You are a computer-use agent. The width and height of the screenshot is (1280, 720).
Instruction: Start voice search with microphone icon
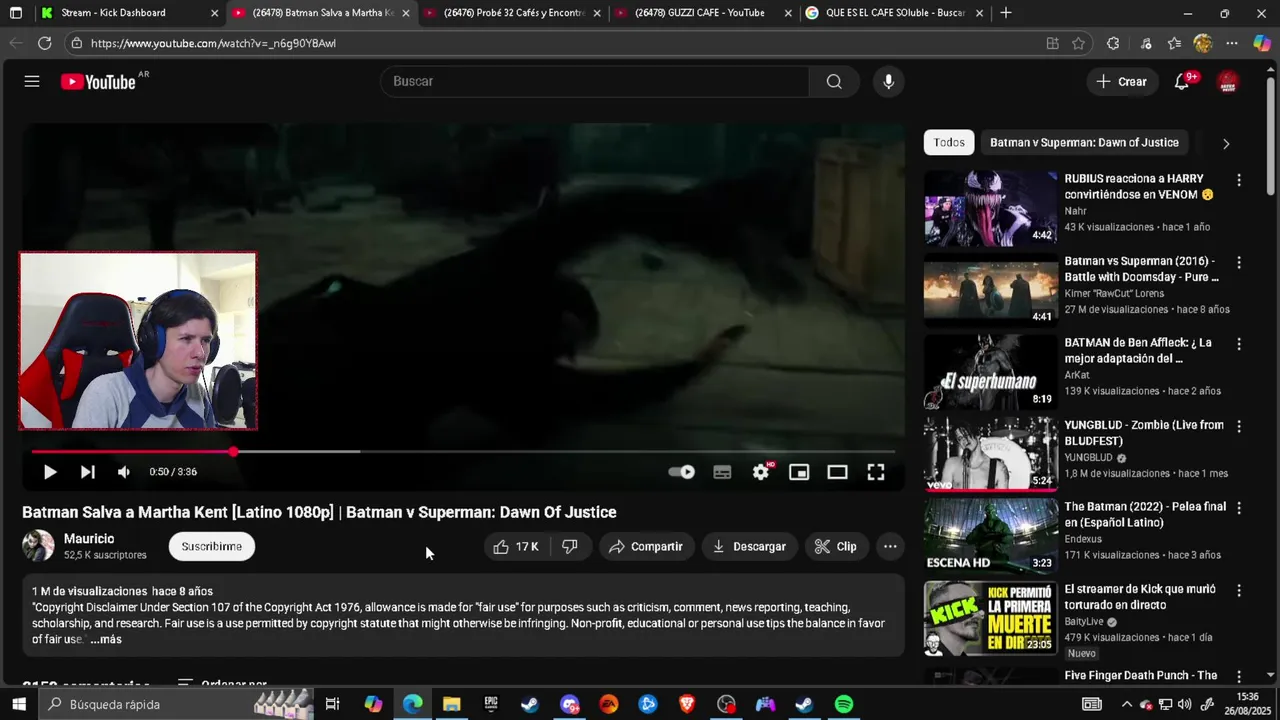888,81
